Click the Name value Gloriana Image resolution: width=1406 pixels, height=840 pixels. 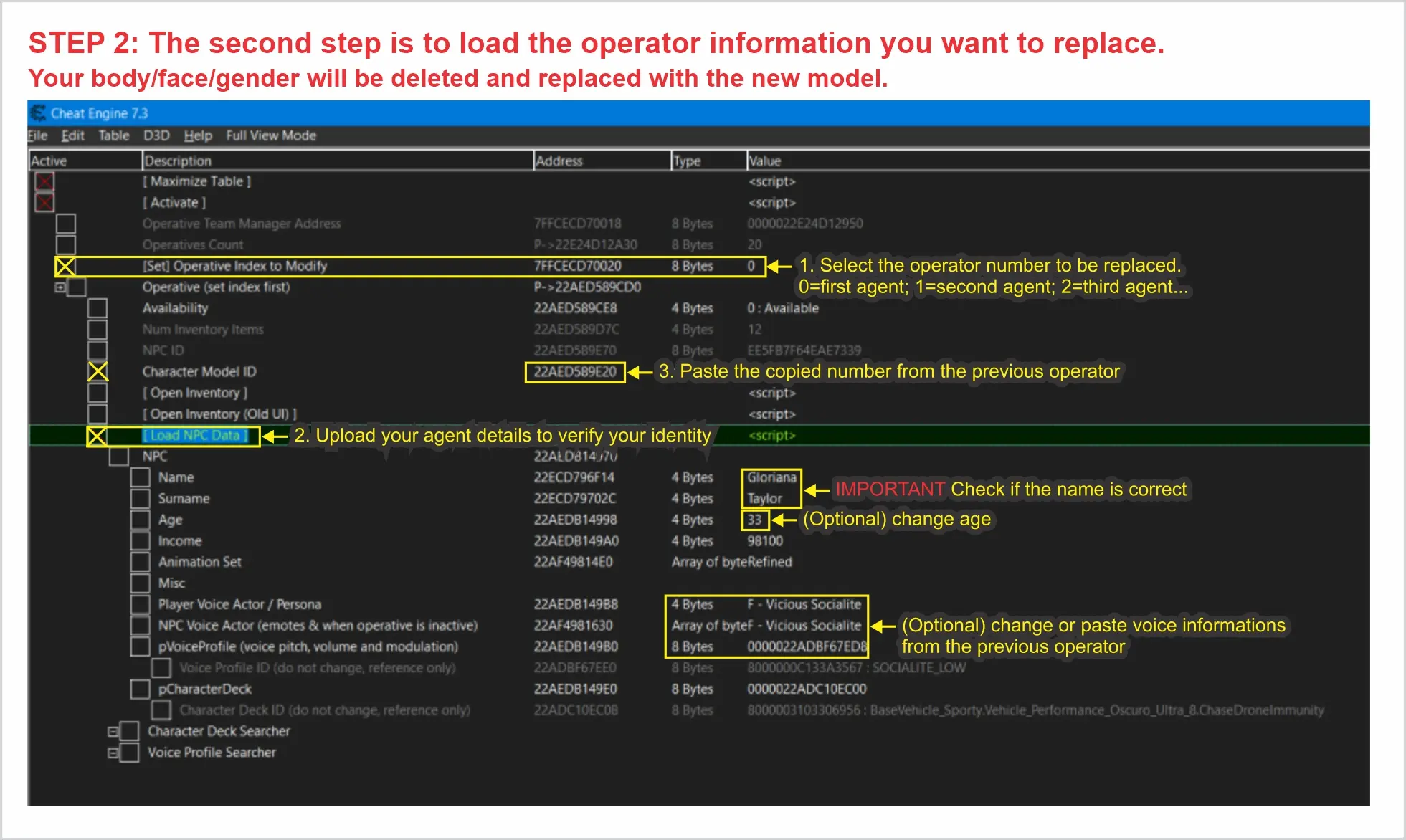pyautogui.click(x=771, y=477)
